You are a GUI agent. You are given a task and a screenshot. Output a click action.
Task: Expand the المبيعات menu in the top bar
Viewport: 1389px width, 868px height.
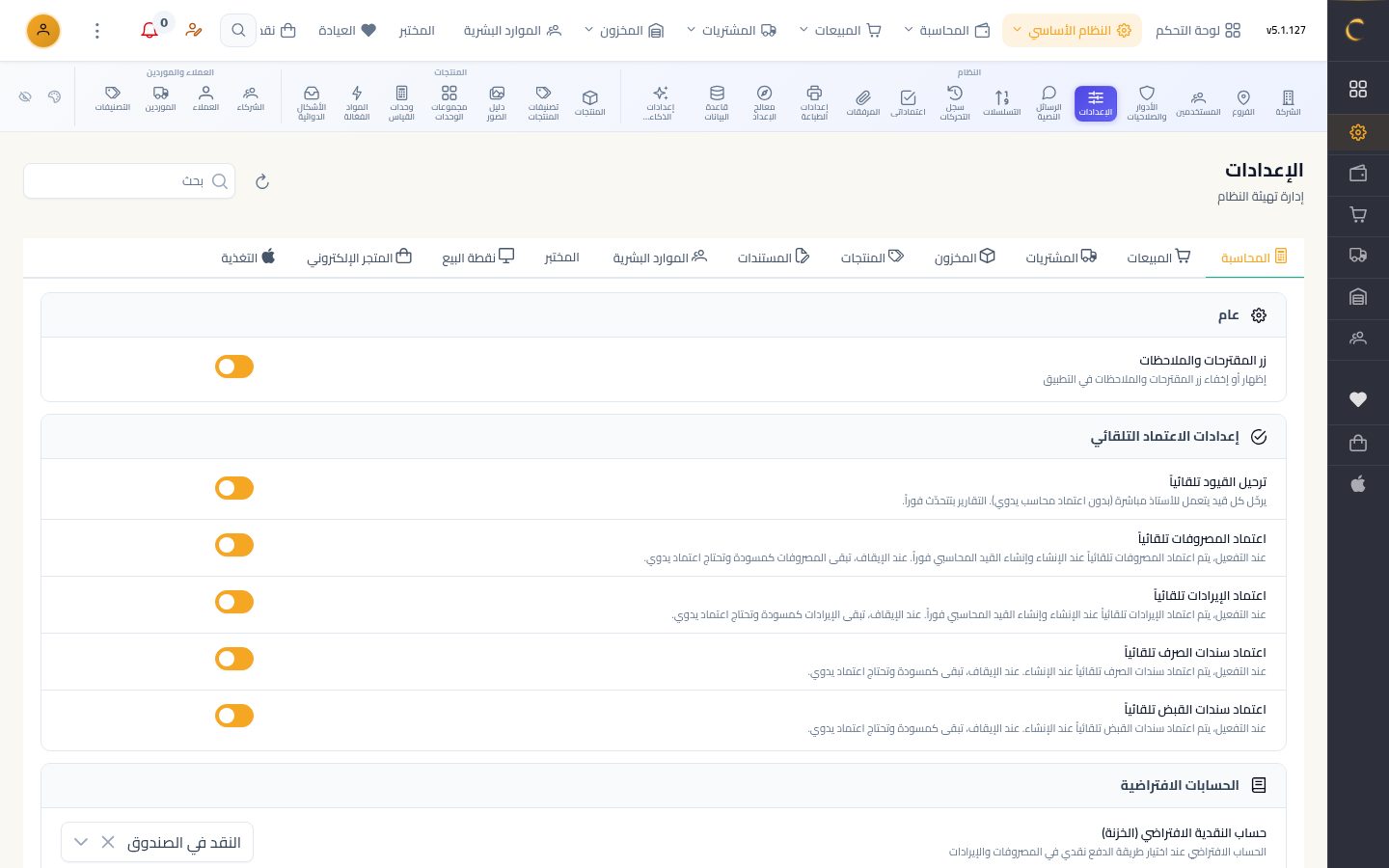pyautogui.click(x=840, y=31)
